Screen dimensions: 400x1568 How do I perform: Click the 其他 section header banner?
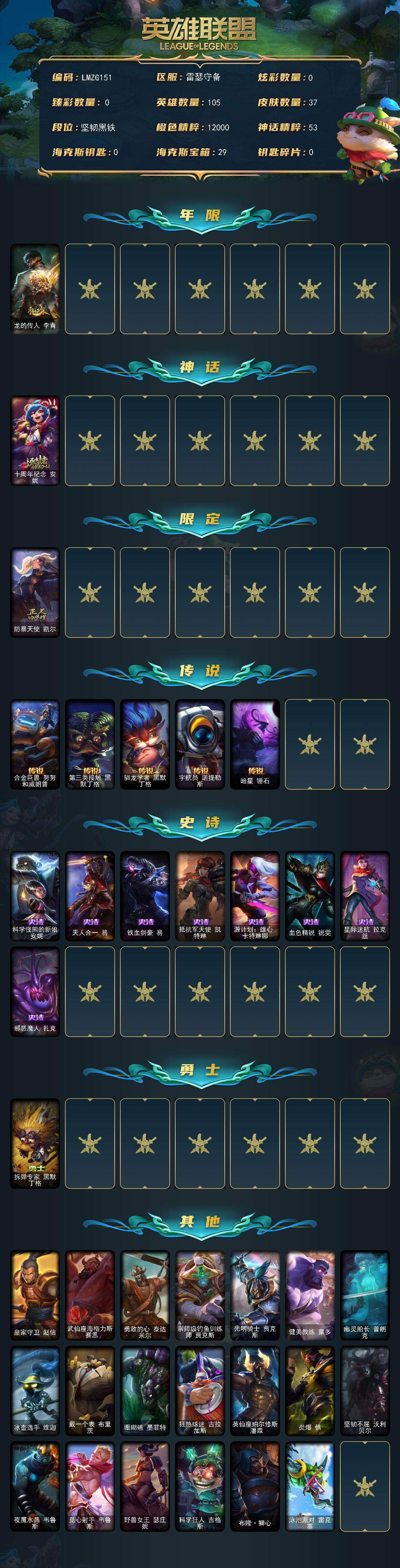200,1222
